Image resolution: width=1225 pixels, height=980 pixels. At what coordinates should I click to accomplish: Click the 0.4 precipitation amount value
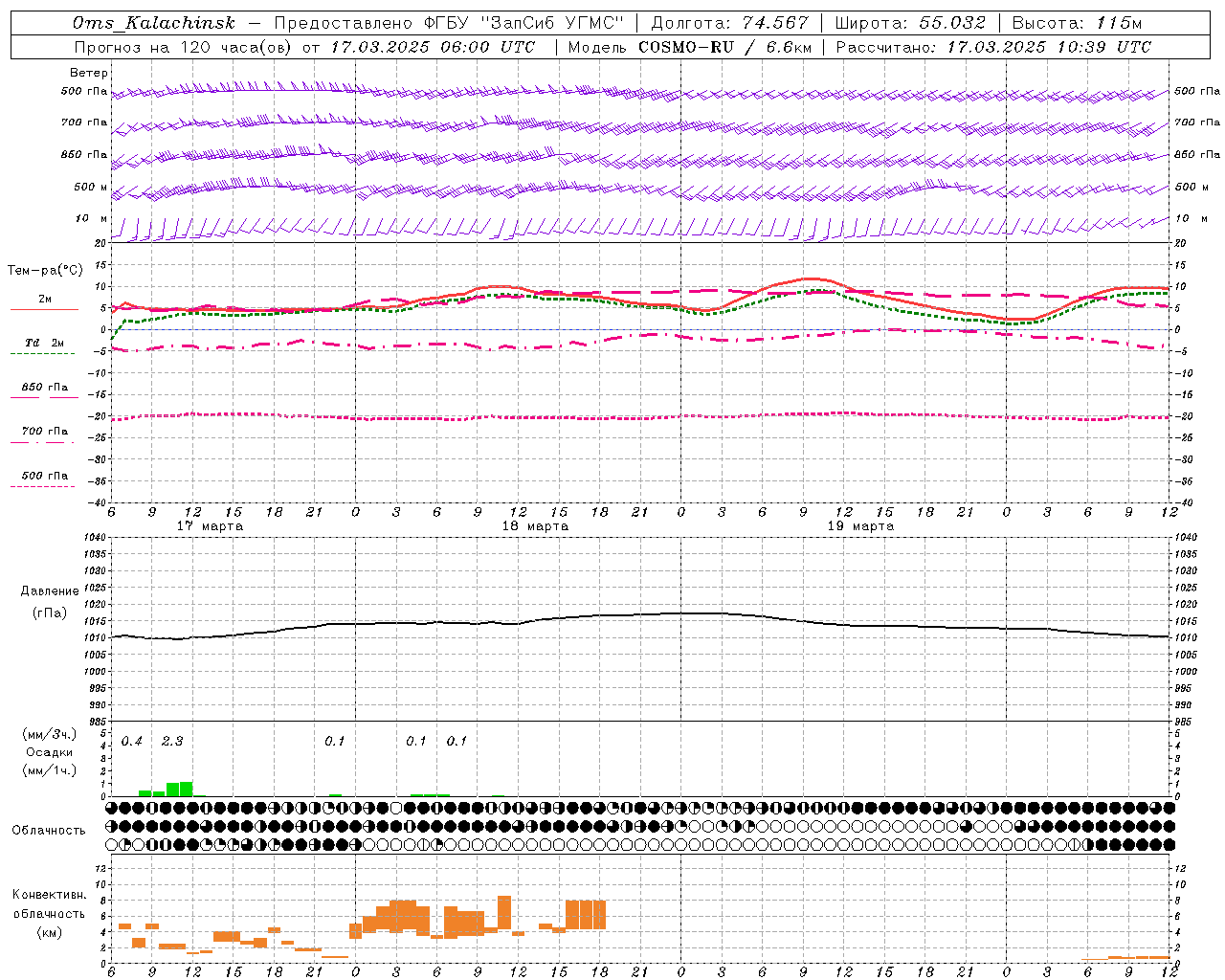point(132,742)
